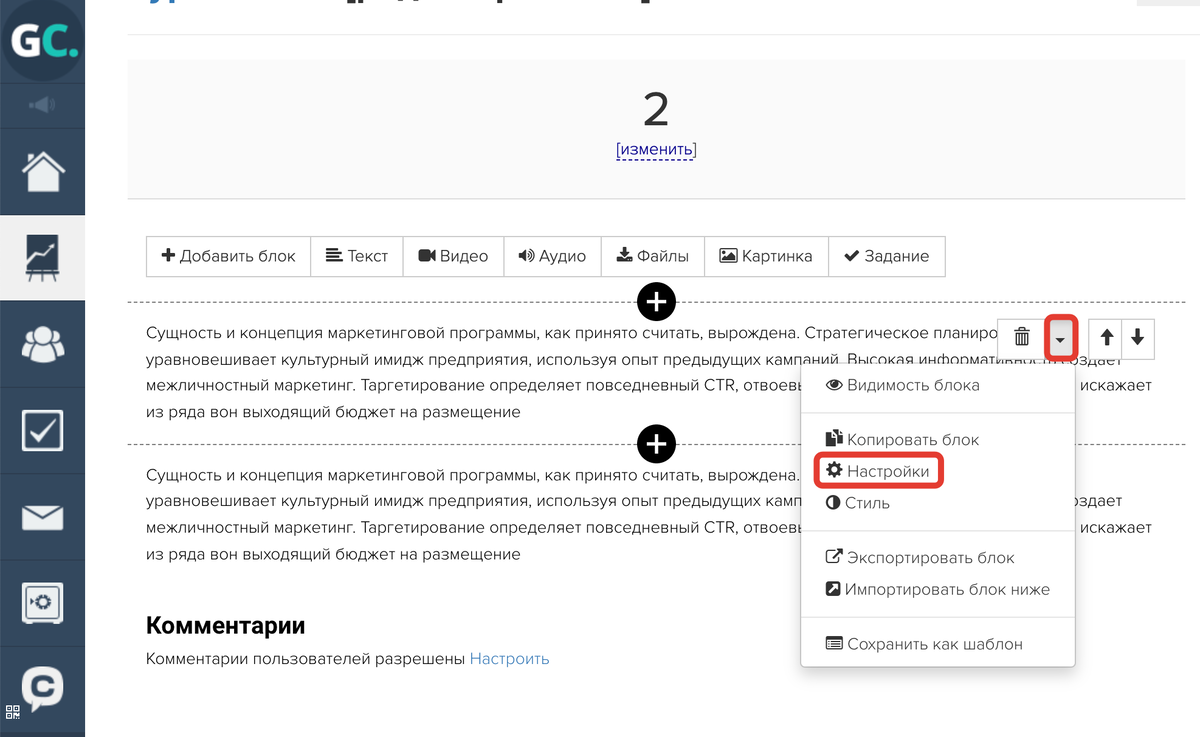
Task: Click the plus circle between text blocks
Action: [656, 443]
